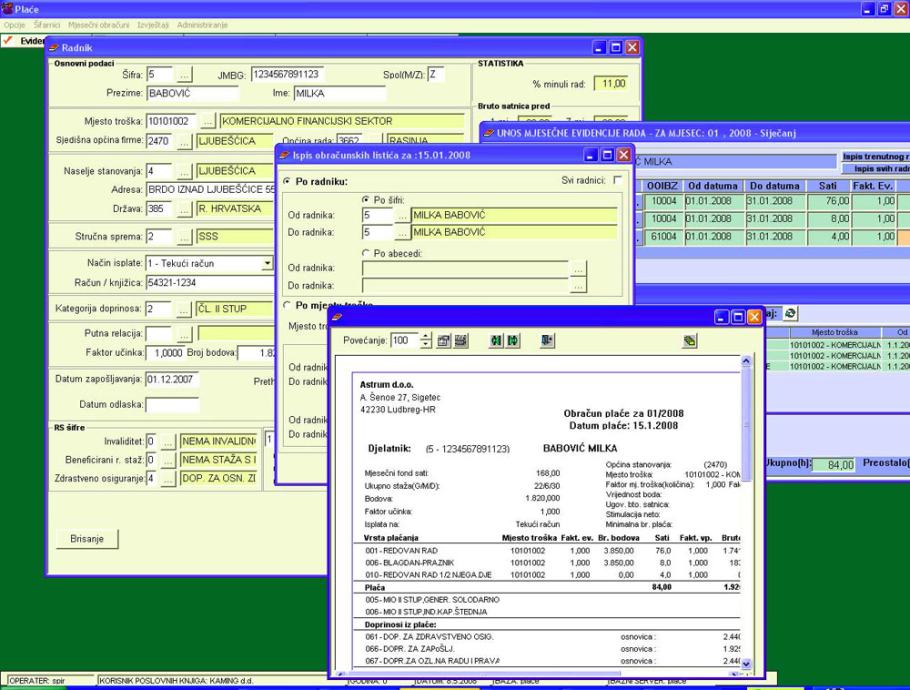Go to previous page in payslip preview
Screen dimensions: 910x690
coord(496,341)
